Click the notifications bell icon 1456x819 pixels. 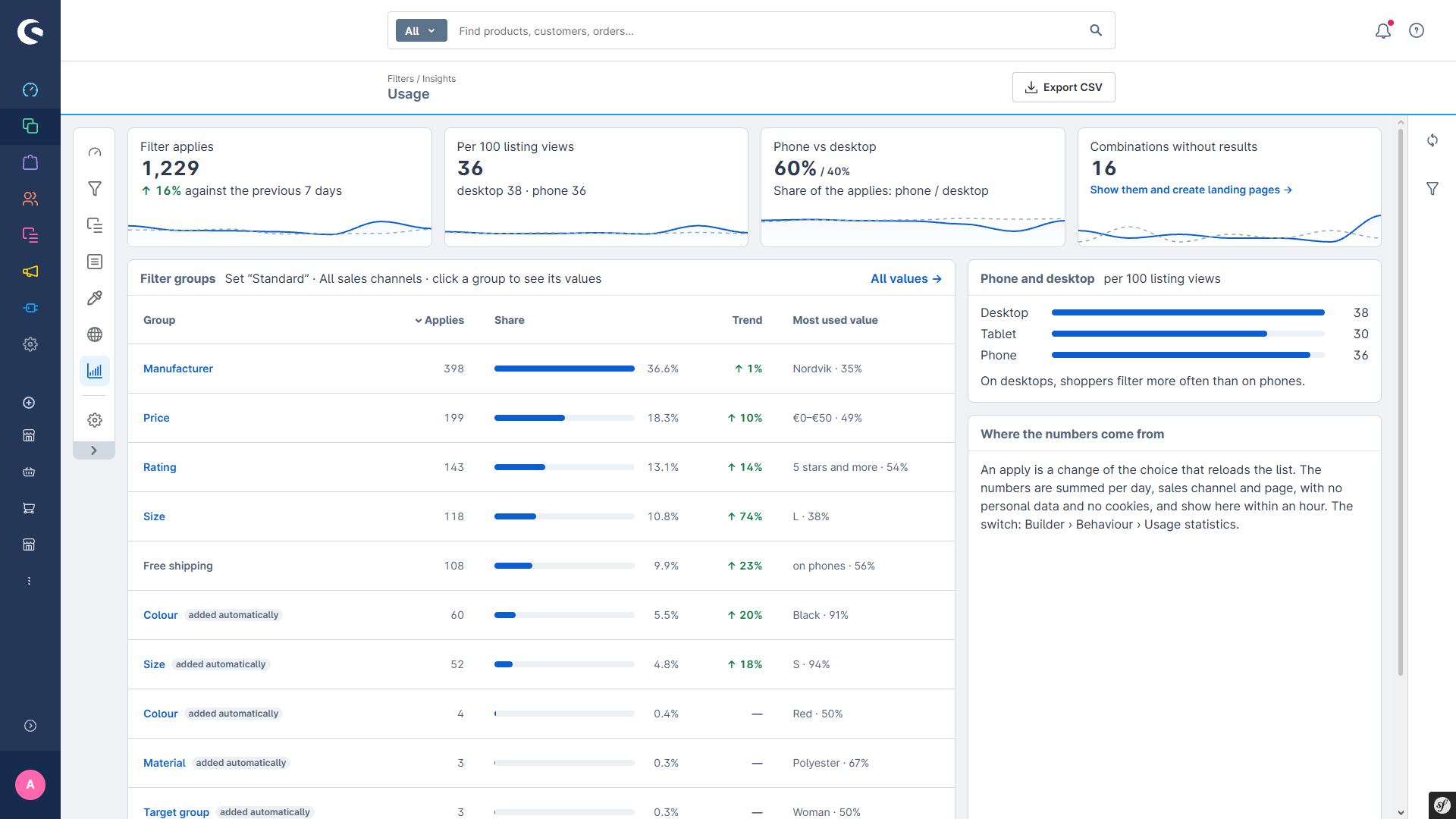pos(1383,30)
